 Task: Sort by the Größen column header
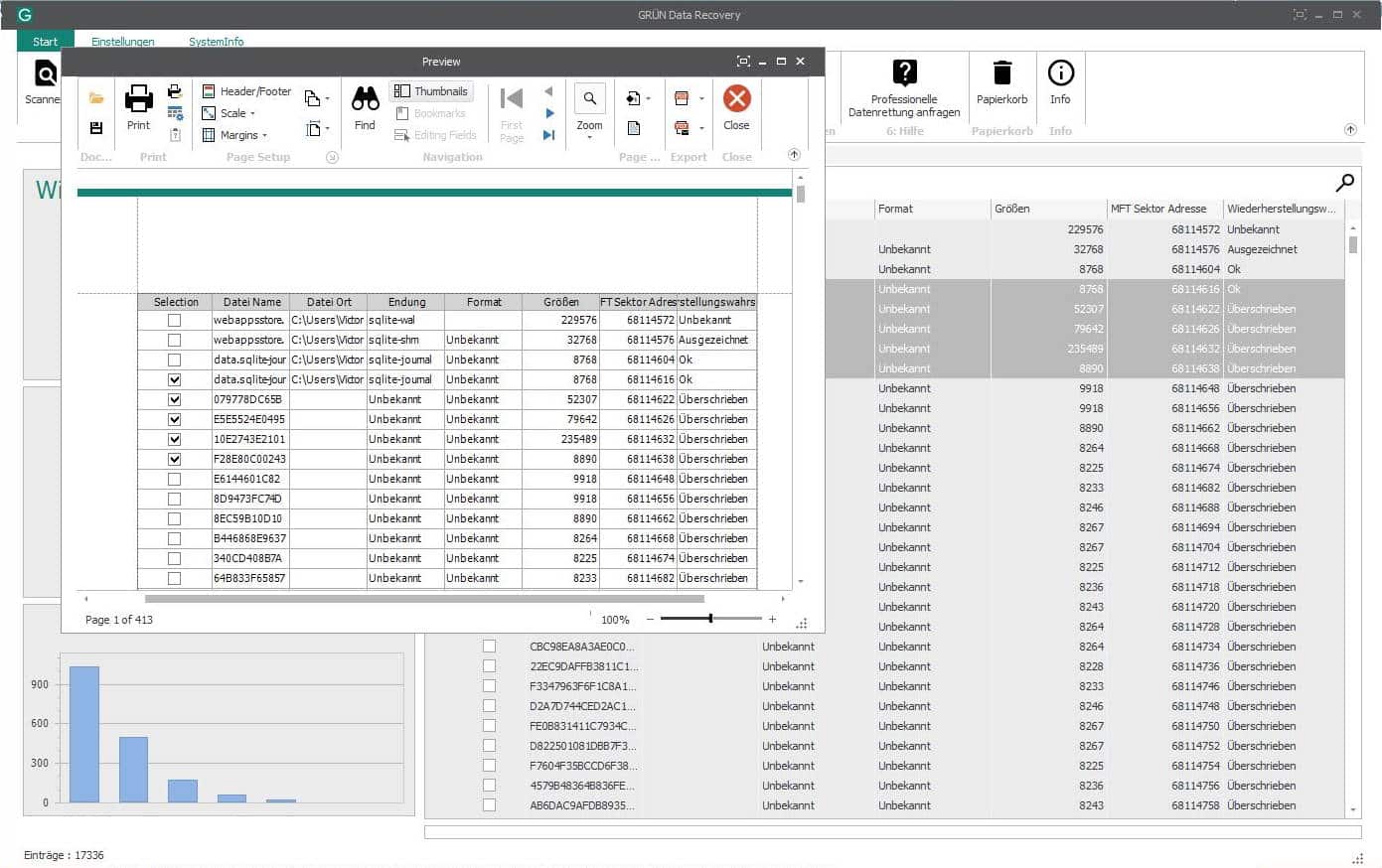[1048, 209]
